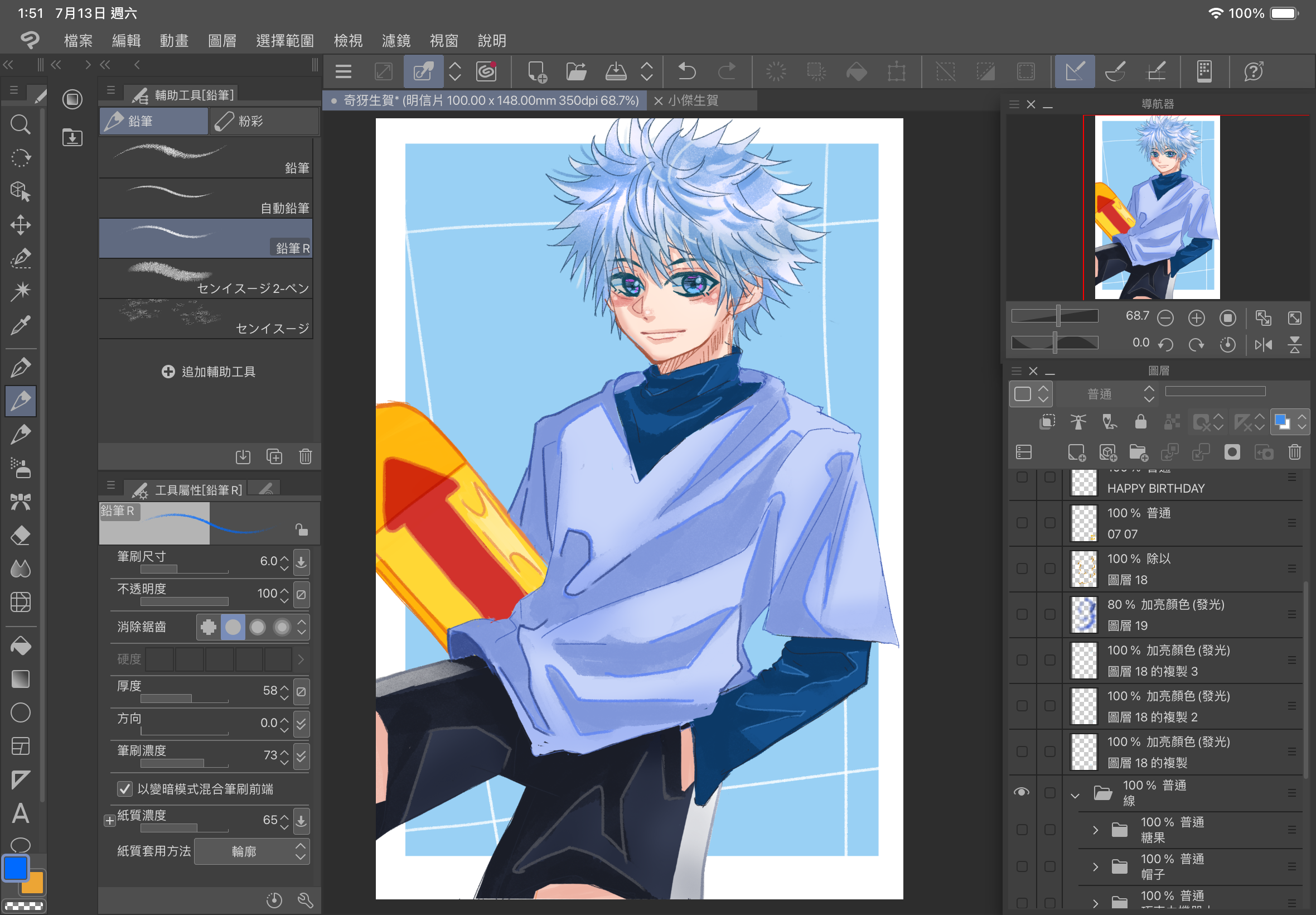The image size is (1316, 915).
Task: Select the 自動鉛筆 sub tool brush
Action: click(206, 198)
